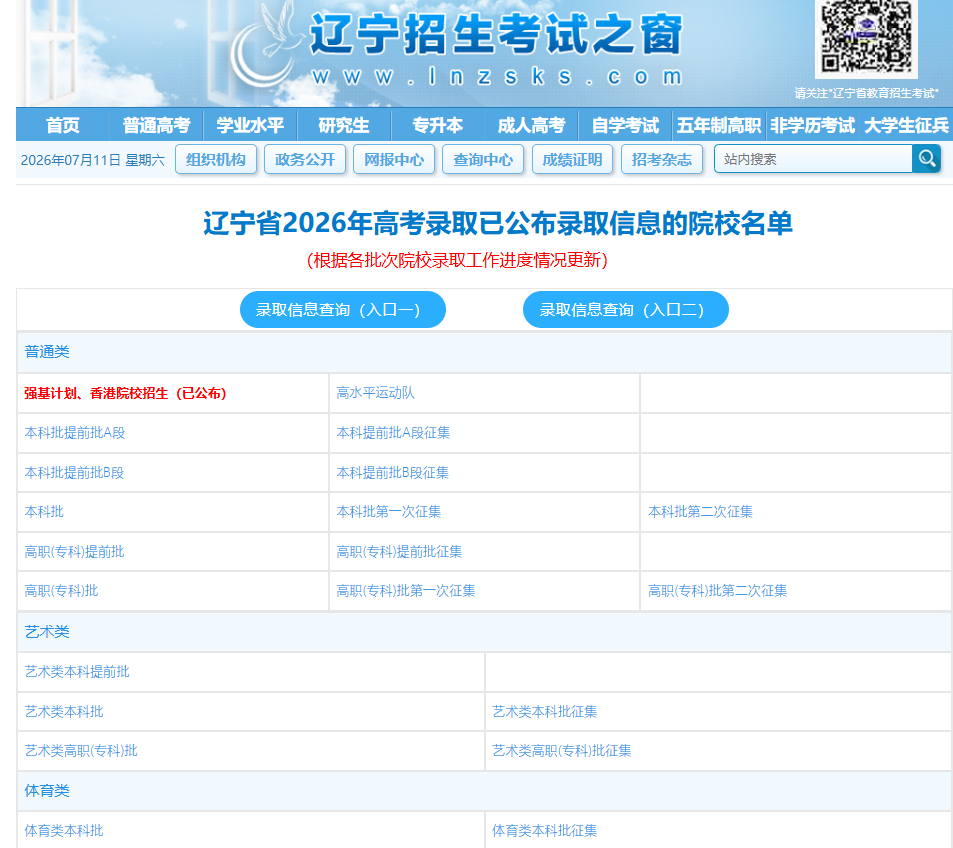The image size is (953, 848).
Task: Click the 网报中心 button
Action: [394, 159]
